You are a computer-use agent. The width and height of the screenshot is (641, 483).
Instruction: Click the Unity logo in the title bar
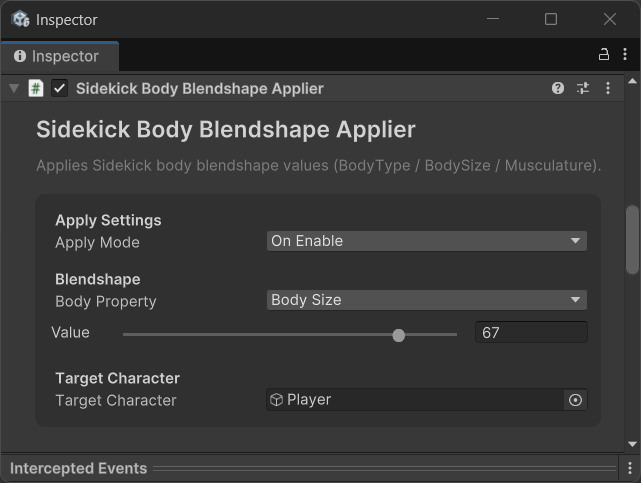pos(20,19)
